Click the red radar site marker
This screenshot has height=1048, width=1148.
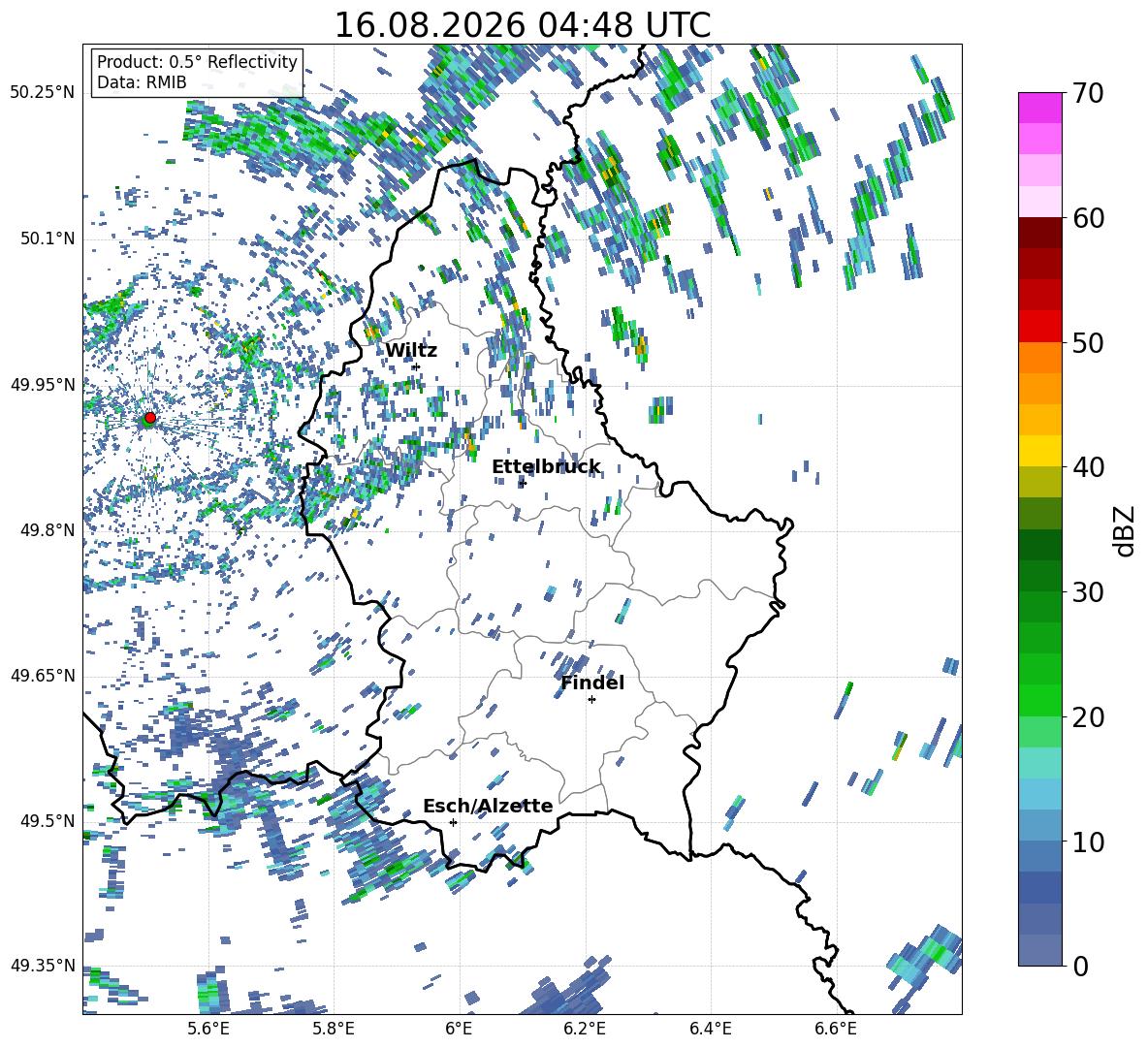click(150, 417)
